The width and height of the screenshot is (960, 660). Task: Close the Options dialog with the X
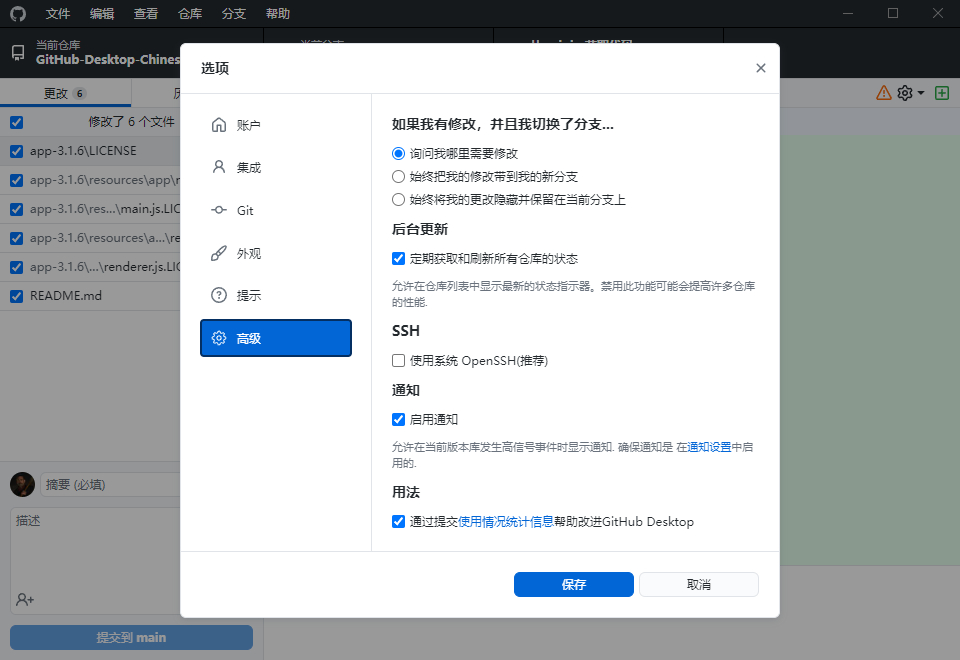tap(760, 68)
